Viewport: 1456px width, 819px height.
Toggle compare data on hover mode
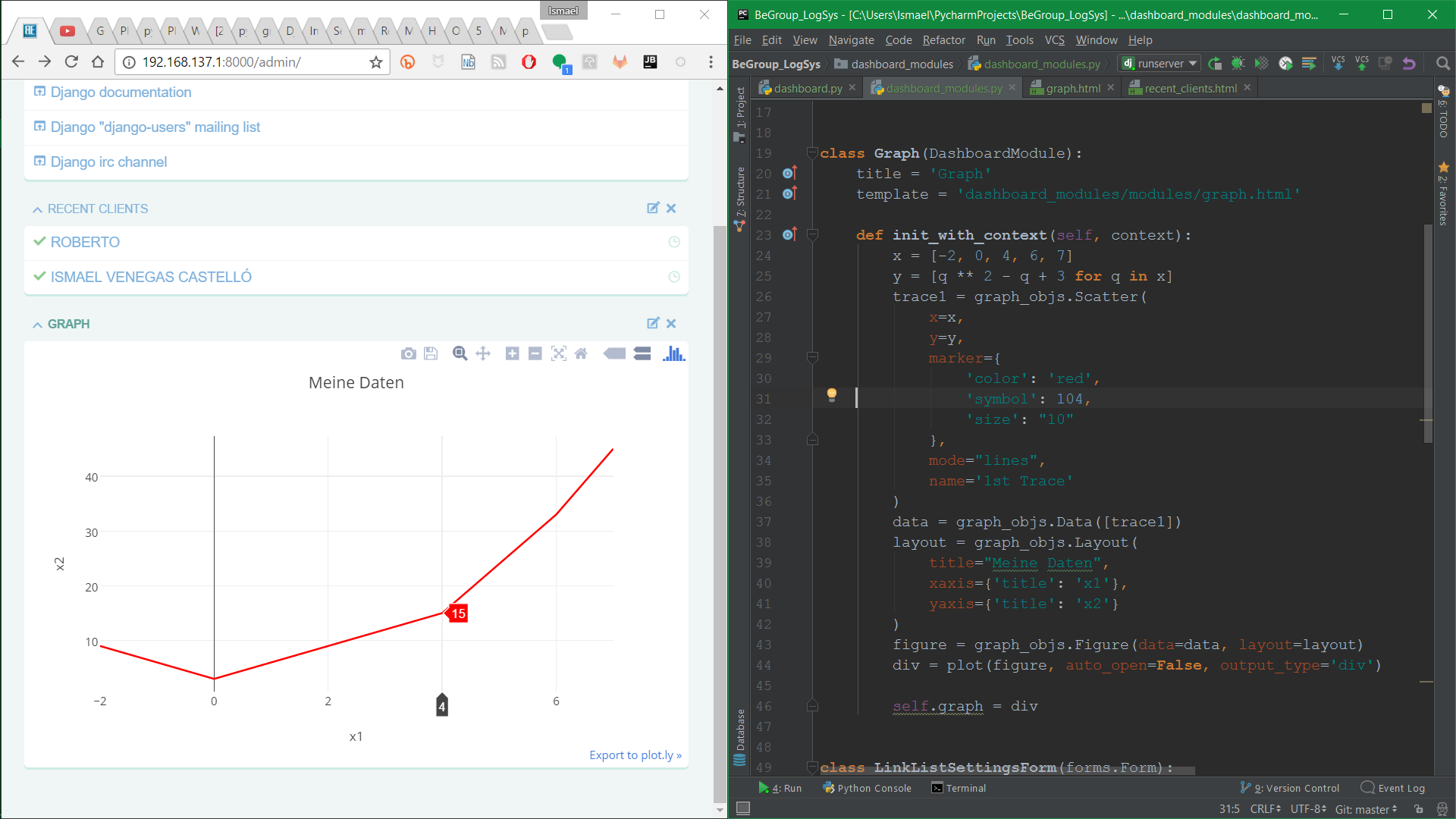[642, 353]
